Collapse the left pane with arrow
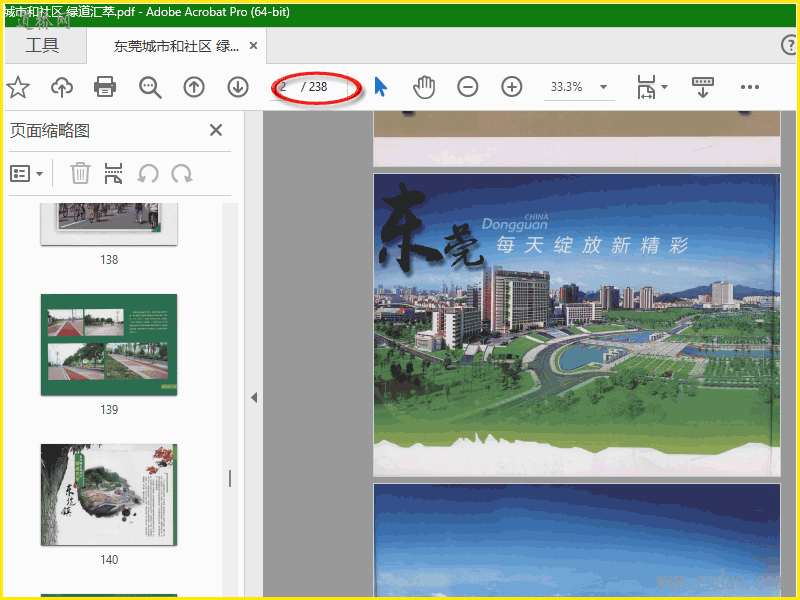Screen dimensions: 800x600 [254, 397]
